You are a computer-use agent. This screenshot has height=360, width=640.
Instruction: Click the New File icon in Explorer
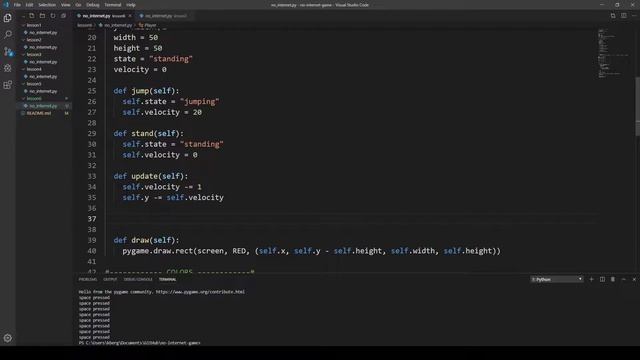[x=31, y=16]
